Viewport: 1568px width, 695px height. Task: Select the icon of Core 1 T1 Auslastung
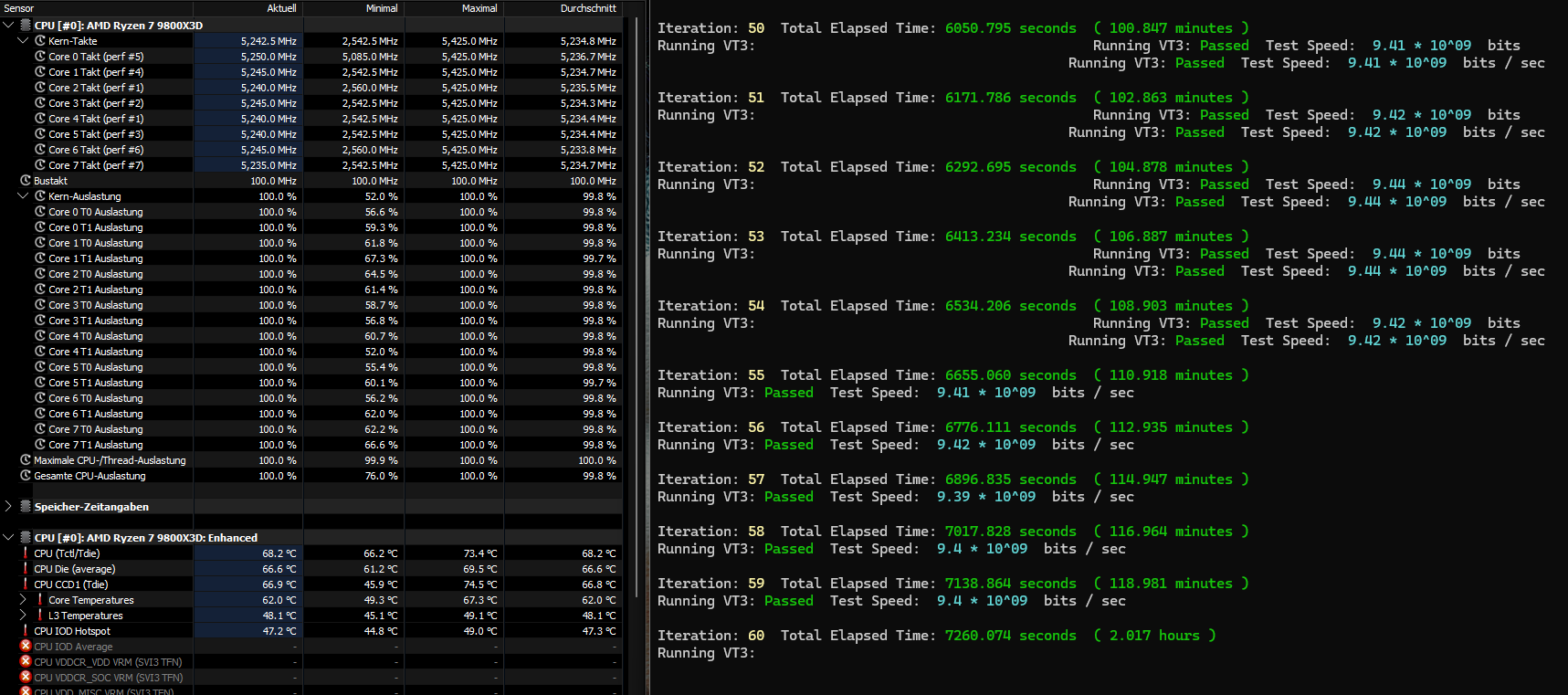pyautogui.click(x=40, y=258)
